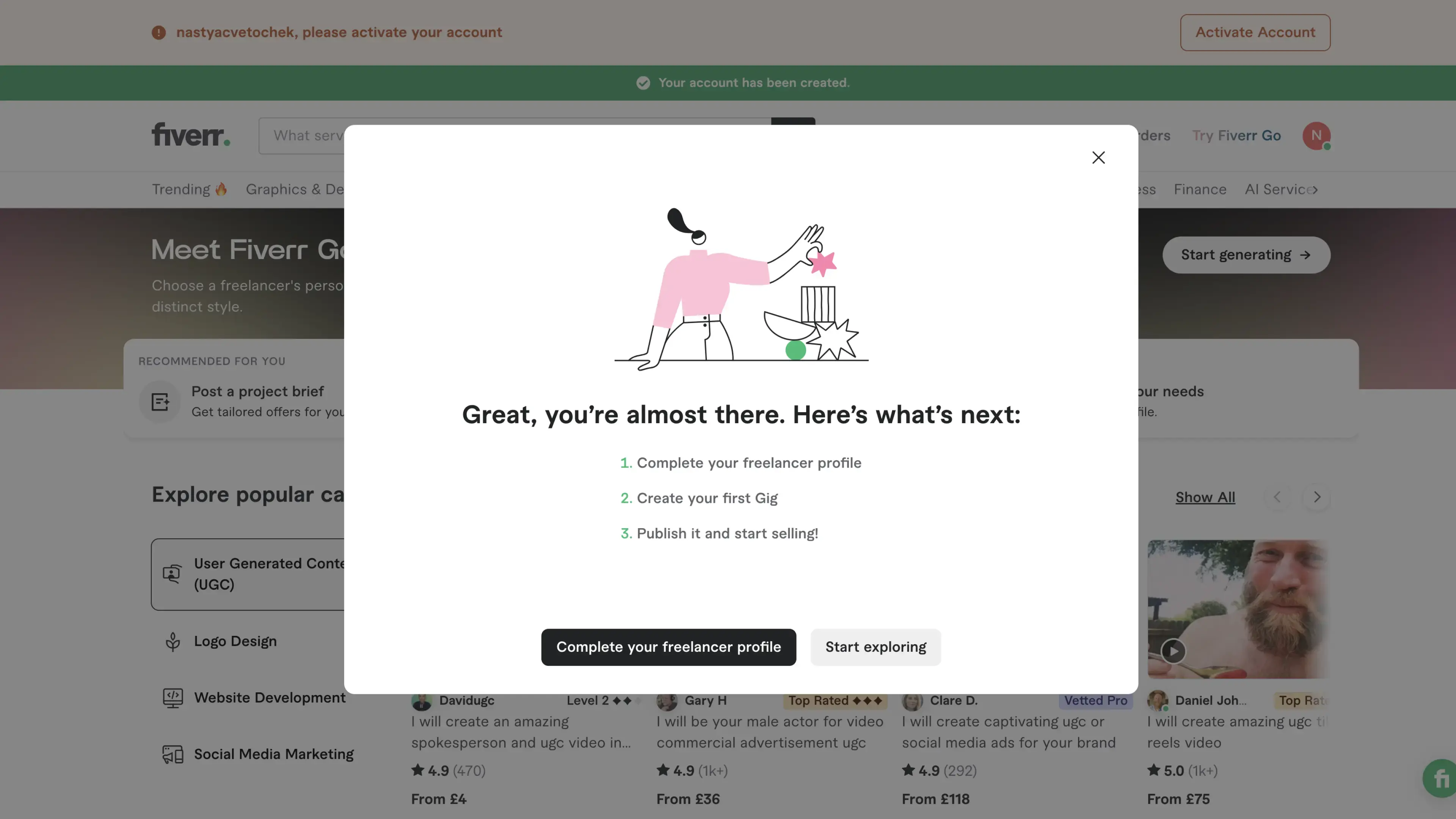Select Website Development category icon
The width and height of the screenshot is (1456, 819).
pyautogui.click(x=173, y=698)
